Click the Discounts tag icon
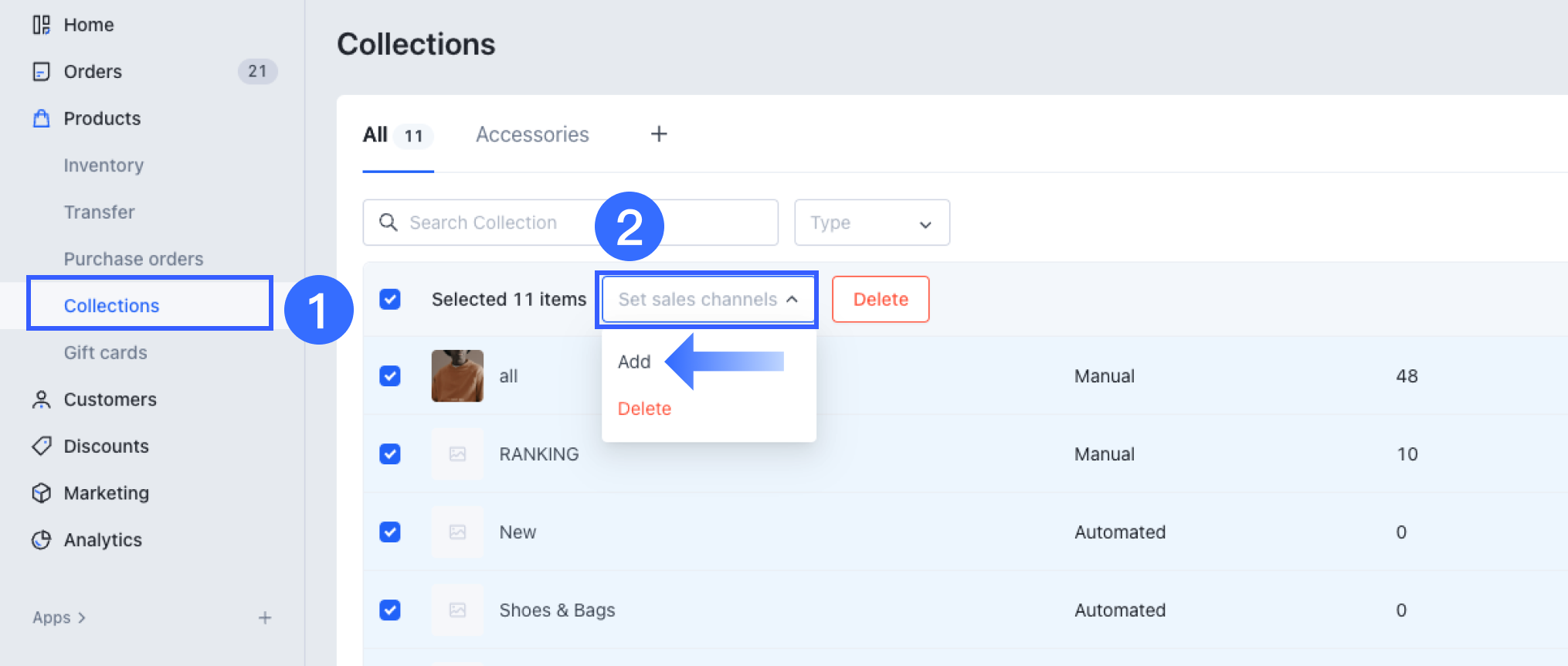 click(x=41, y=446)
